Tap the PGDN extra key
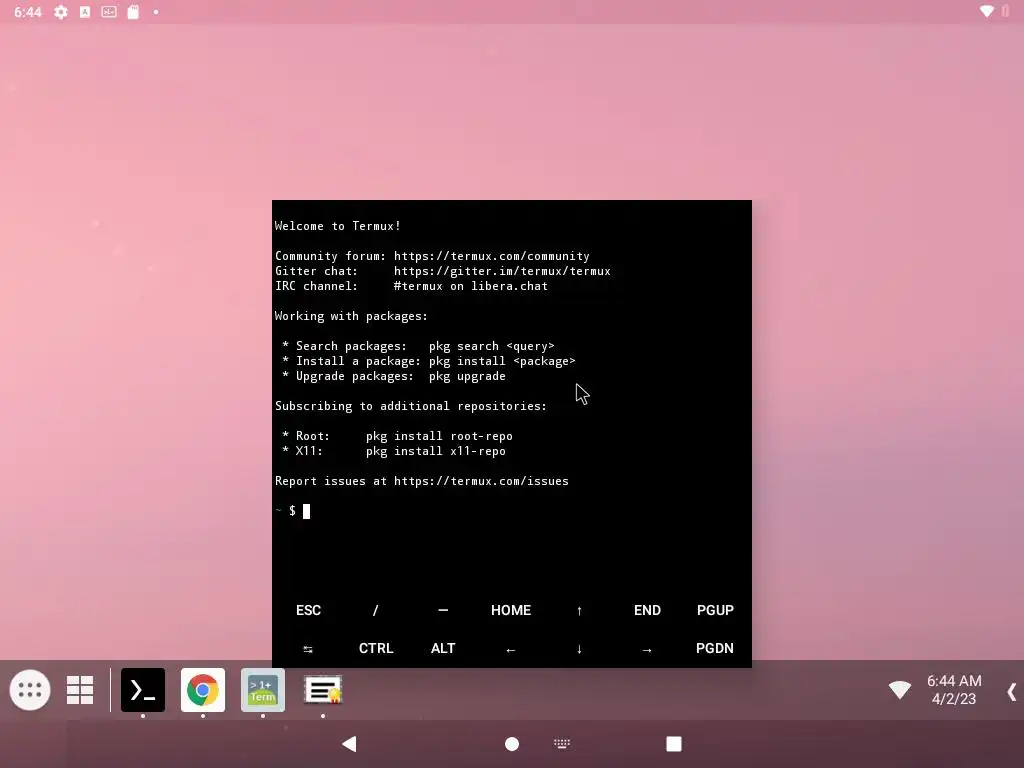Screen dimensions: 1024x768 tap(714, 648)
